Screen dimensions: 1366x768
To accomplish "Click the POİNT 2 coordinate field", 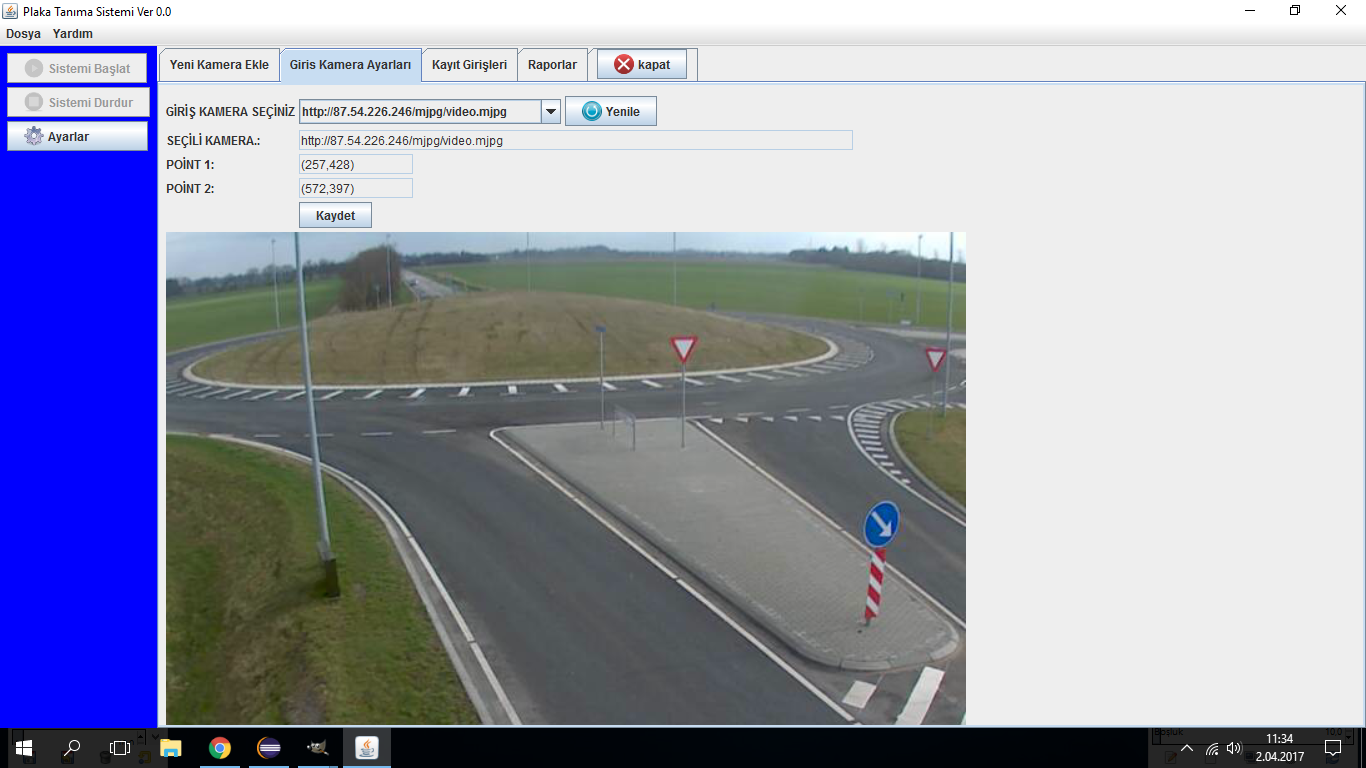I will [x=355, y=188].
